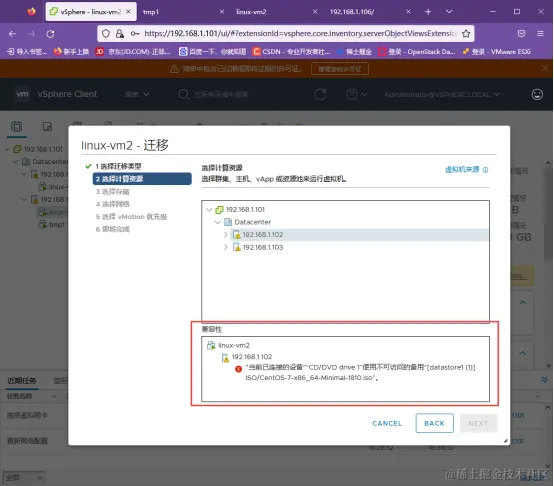Click the disabled NEXT button
This screenshot has width=554, height=486.
click(x=478, y=423)
